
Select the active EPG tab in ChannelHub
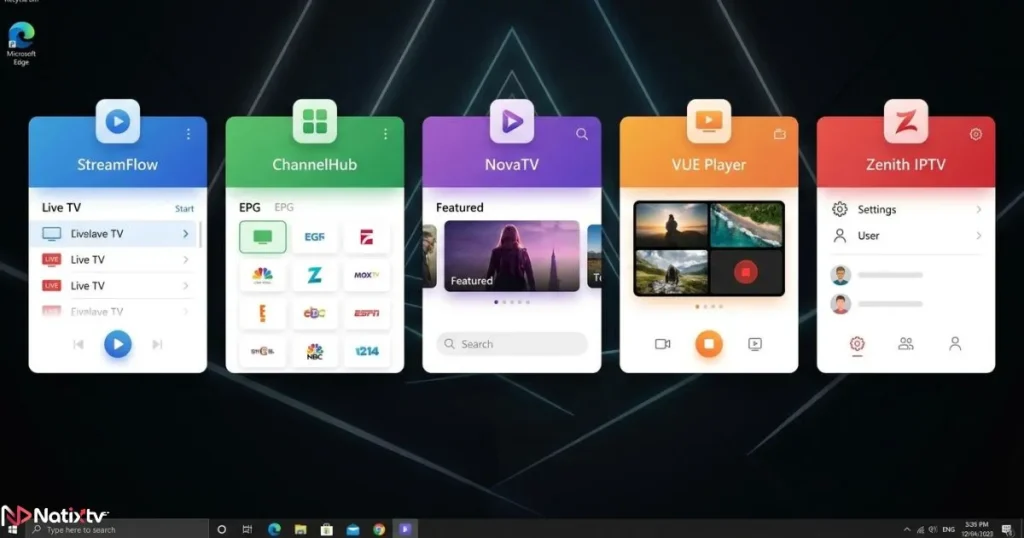249,208
